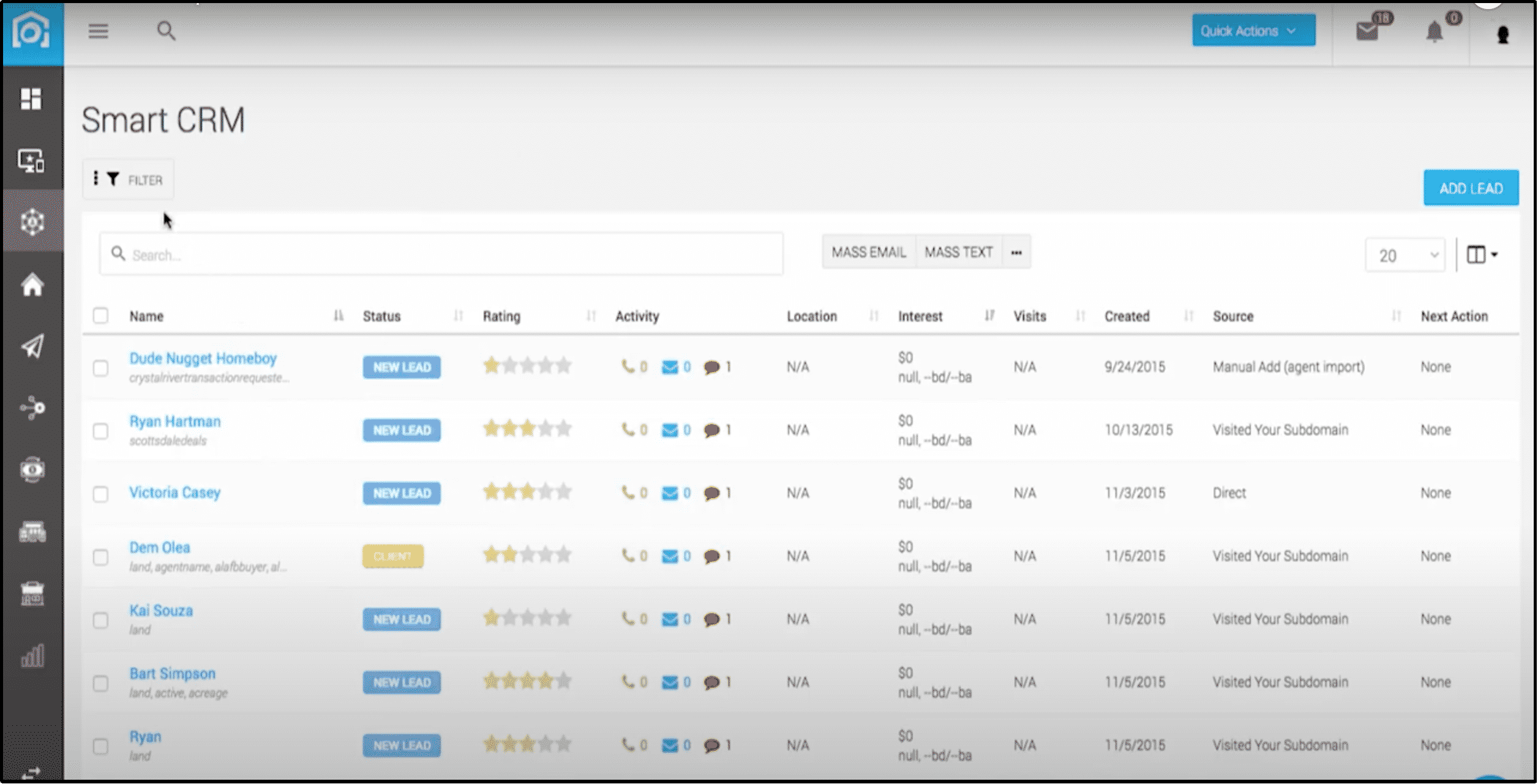Image resolution: width=1538 pixels, height=784 pixels.
Task: Open the Quick Actions dropdown
Action: coord(1253,29)
